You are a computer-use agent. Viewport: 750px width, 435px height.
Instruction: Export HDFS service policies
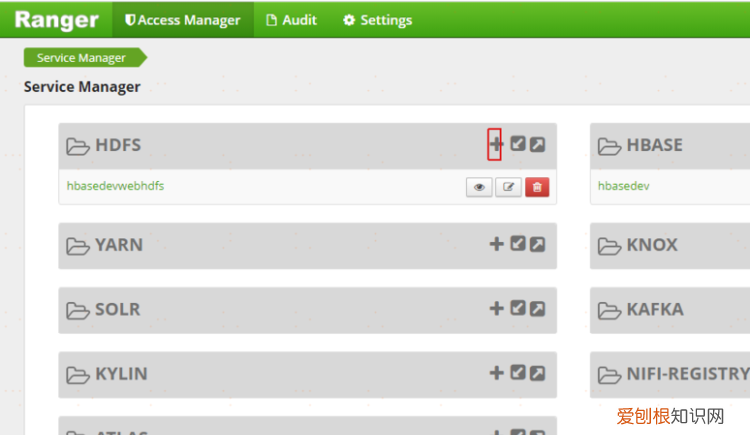point(538,144)
